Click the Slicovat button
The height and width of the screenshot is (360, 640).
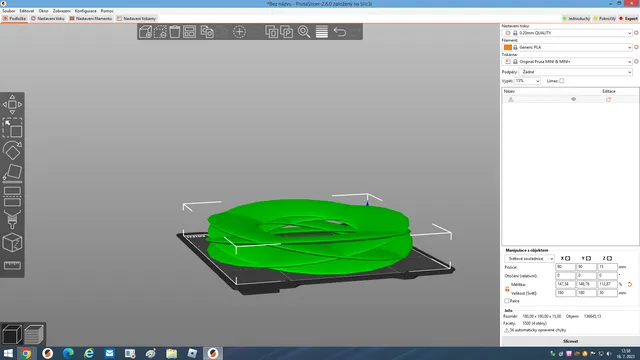pos(570,341)
